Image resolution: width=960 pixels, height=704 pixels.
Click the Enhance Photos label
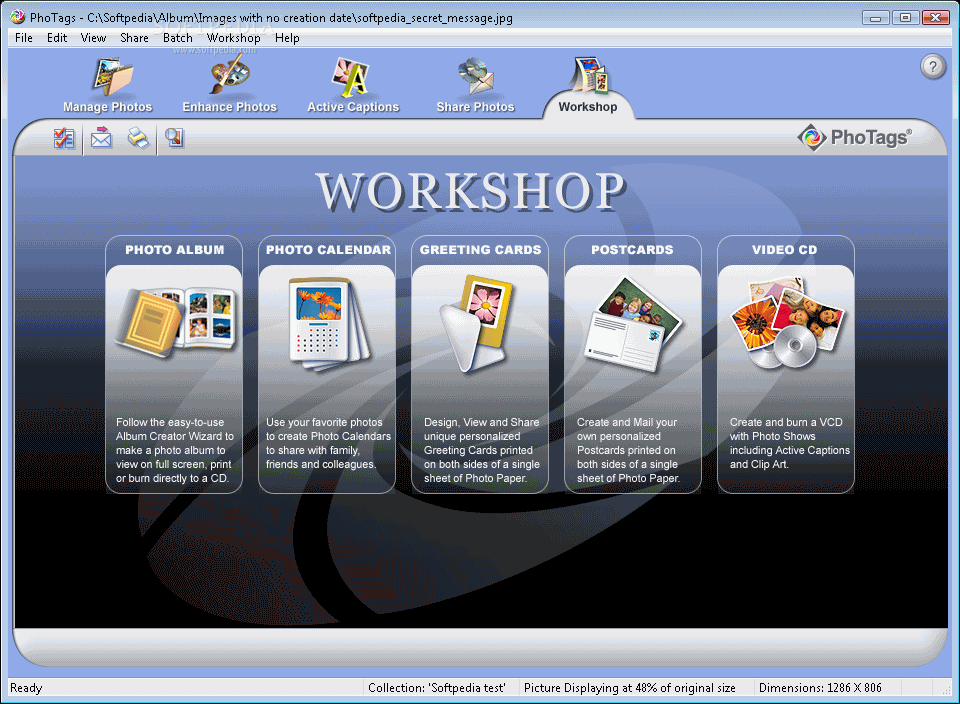pyautogui.click(x=230, y=107)
